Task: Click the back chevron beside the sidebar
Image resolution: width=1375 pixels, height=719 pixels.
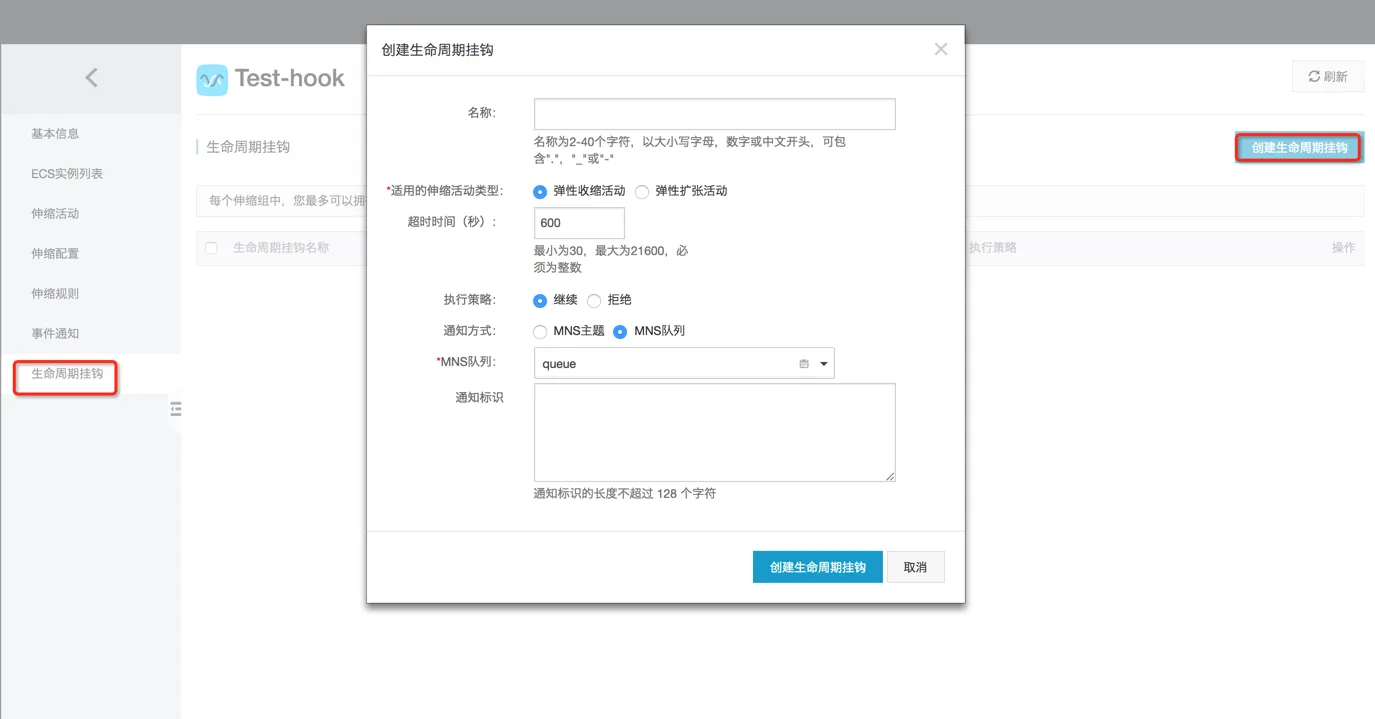Action: 91,77
